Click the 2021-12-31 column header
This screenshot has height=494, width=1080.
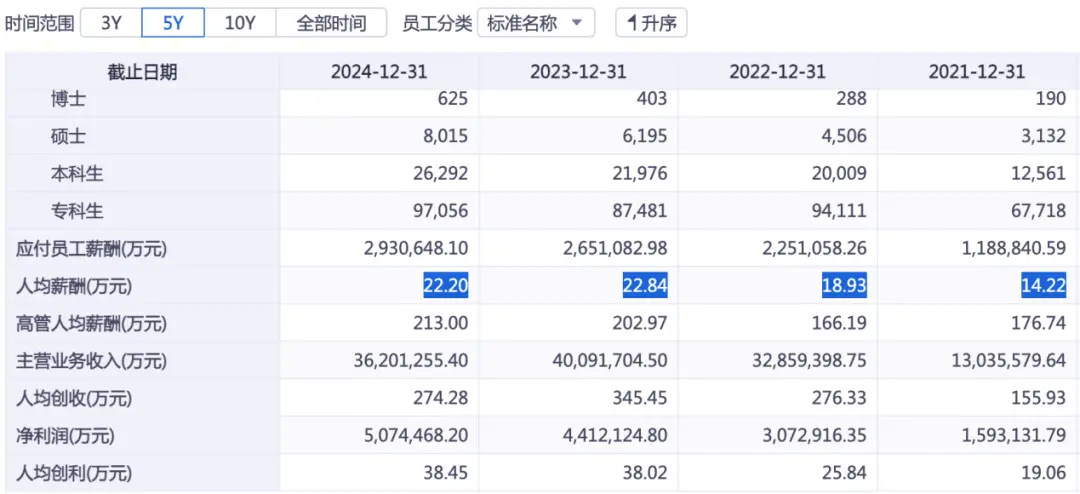(x=976, y=72)
